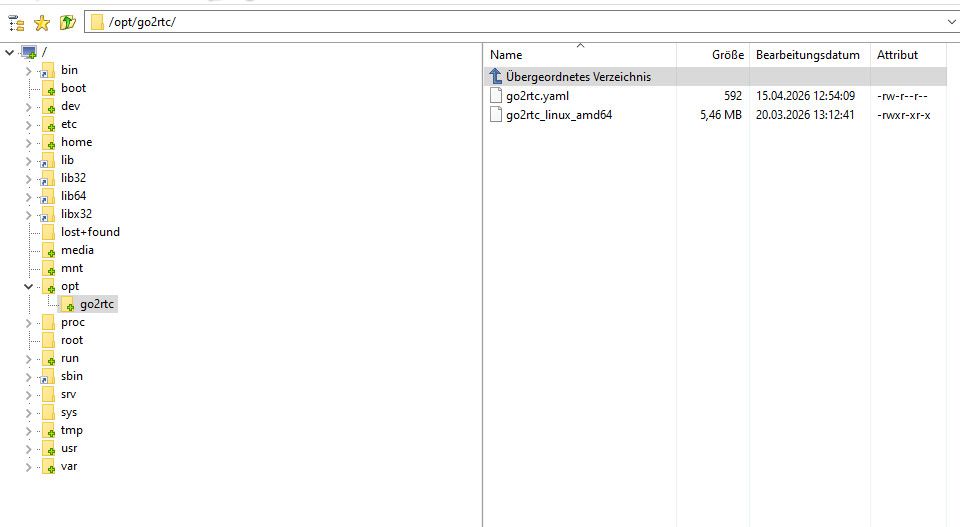The width and height of the screenshot is (960, 527).
Task: Expand the sys folder
Action: coord(28,413)
